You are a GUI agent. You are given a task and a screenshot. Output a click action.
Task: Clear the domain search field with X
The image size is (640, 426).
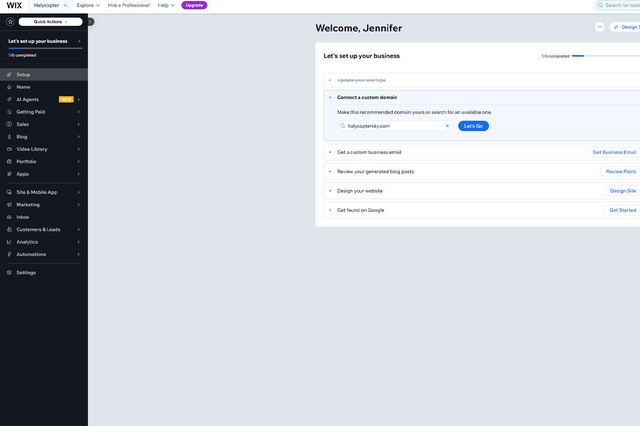(x=447, y=126)
